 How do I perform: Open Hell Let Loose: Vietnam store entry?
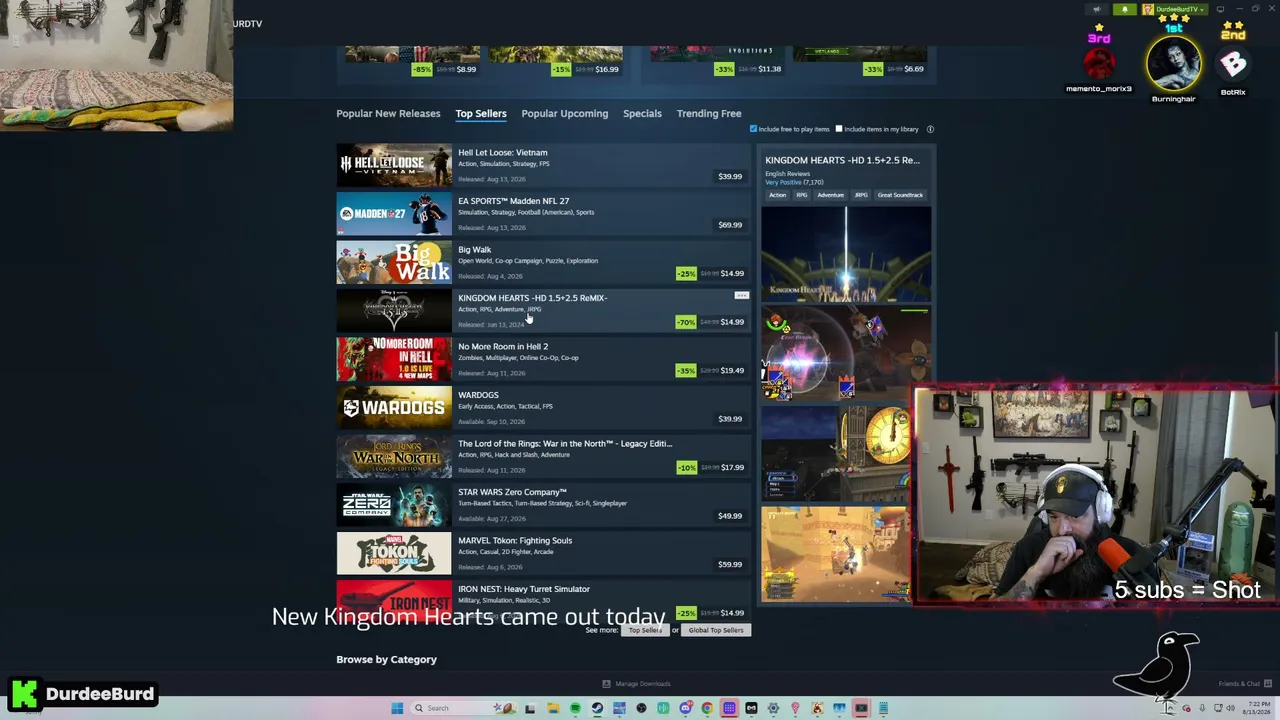[x=543, y=164]
